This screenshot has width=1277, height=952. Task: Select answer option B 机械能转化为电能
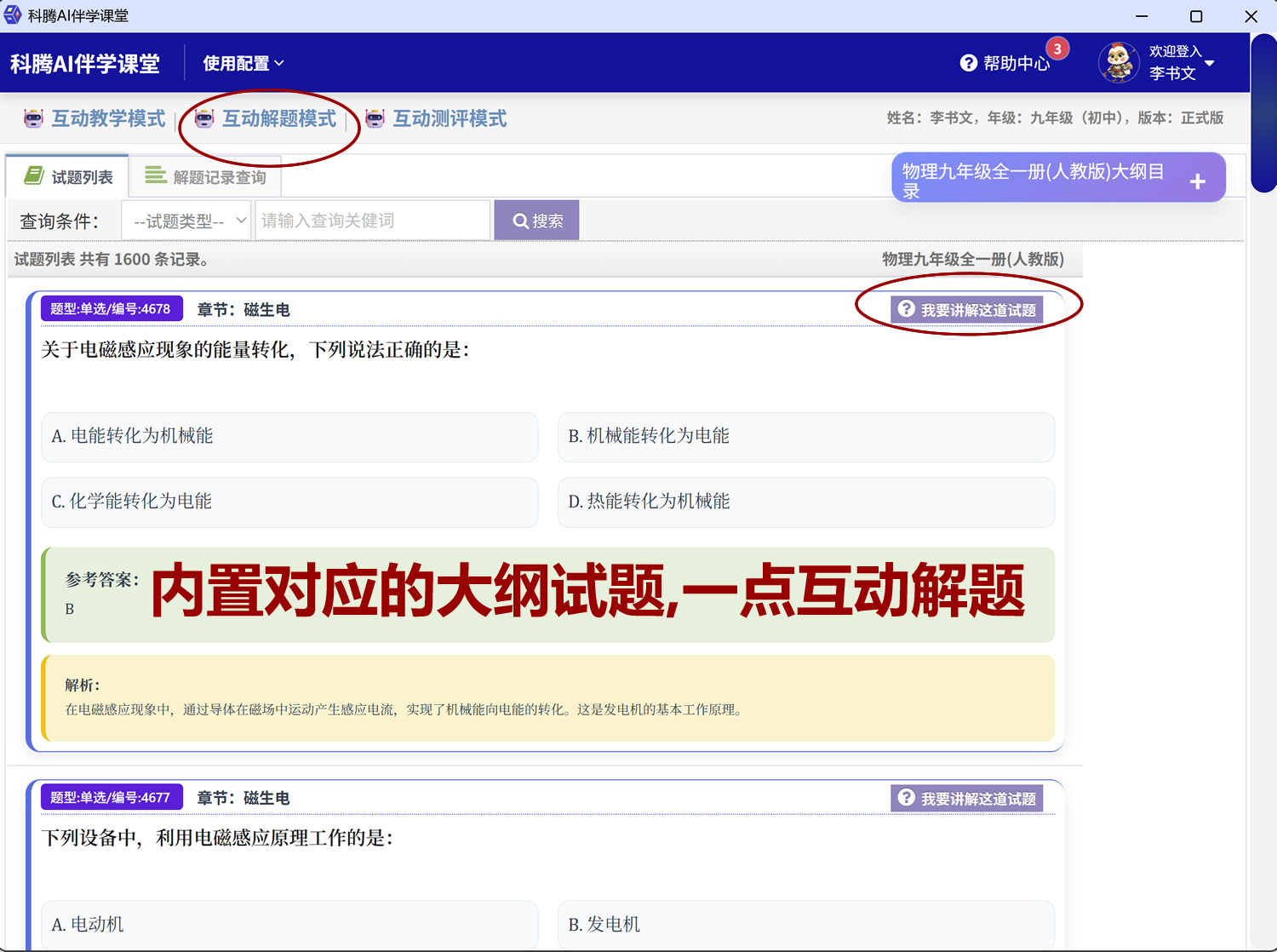pyautogui.click(x=805, y=437)
